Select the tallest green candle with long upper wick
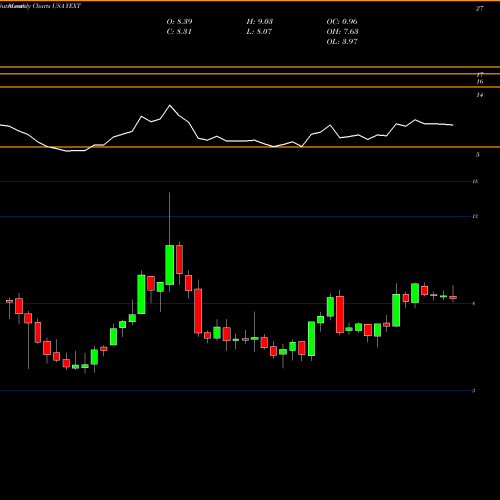The width and height of the screenshot is (500, 500). [170, 265]
